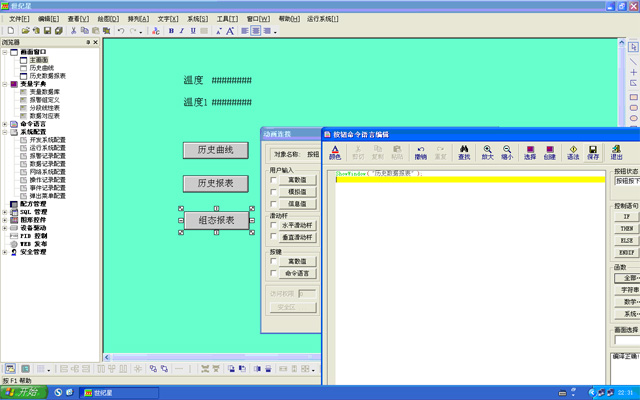Open the 文件[F] menu
The width and height of the screenshot is (640, 400).
click(x=19, y=19)
